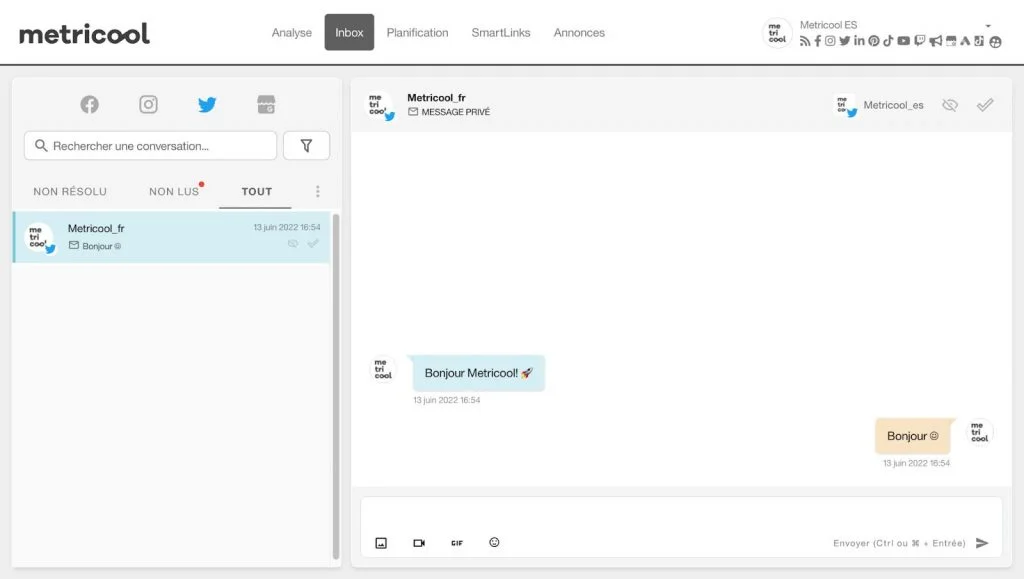Screen dimensions: 1024x579
Task: Click the TikTok icon in the header
Action: click(x=888, y=41)
